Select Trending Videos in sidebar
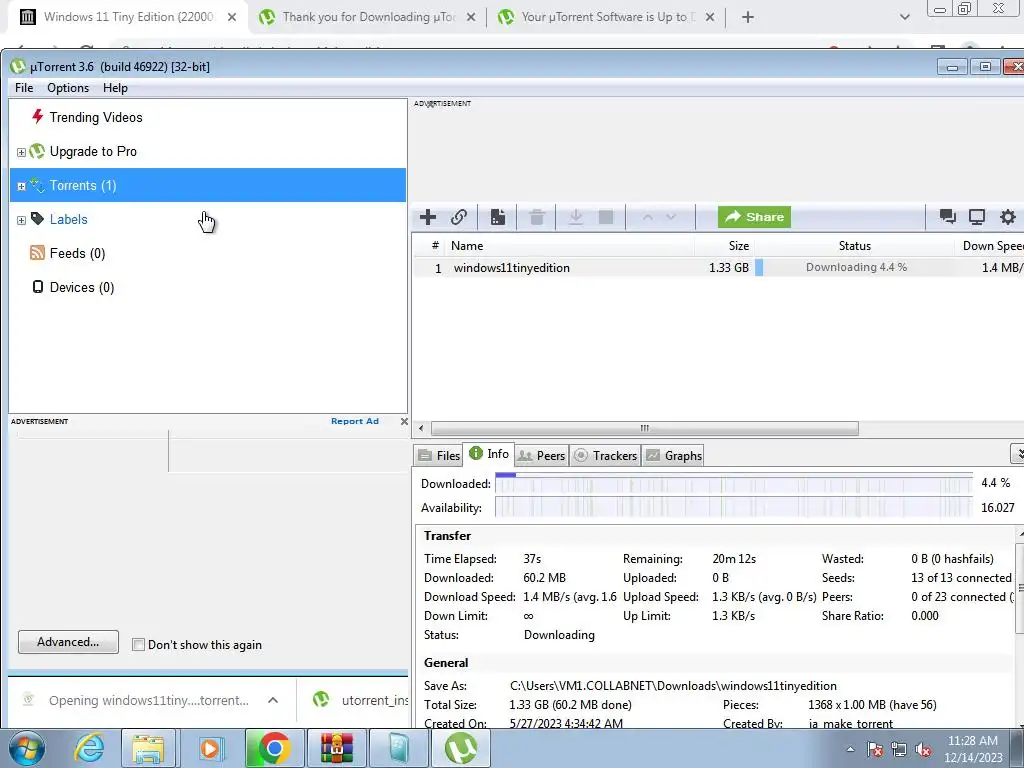The height and width of the screenshot is (768, 1024). pos(95,118)
